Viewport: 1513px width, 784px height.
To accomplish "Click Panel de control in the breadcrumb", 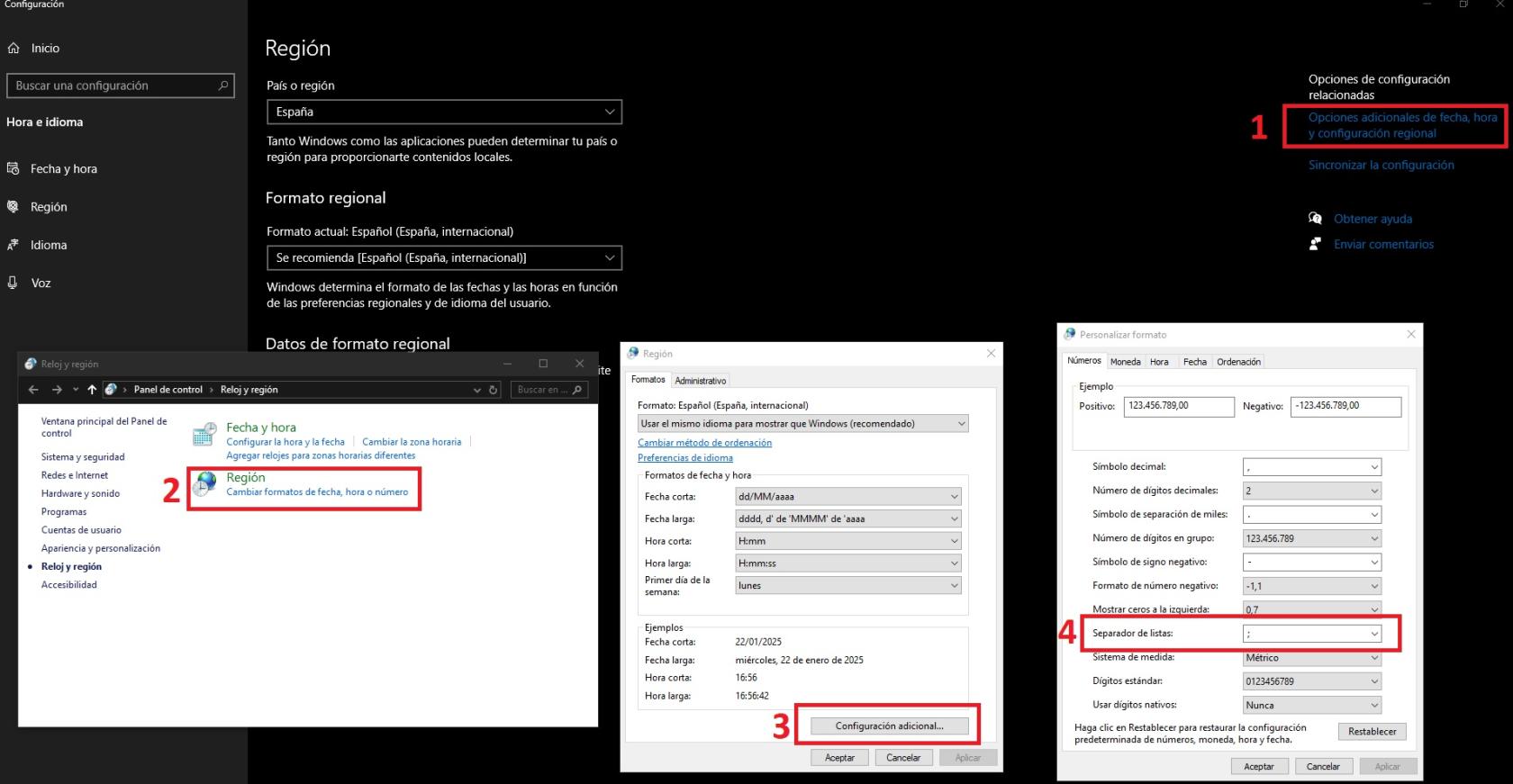I will (168, 390).
